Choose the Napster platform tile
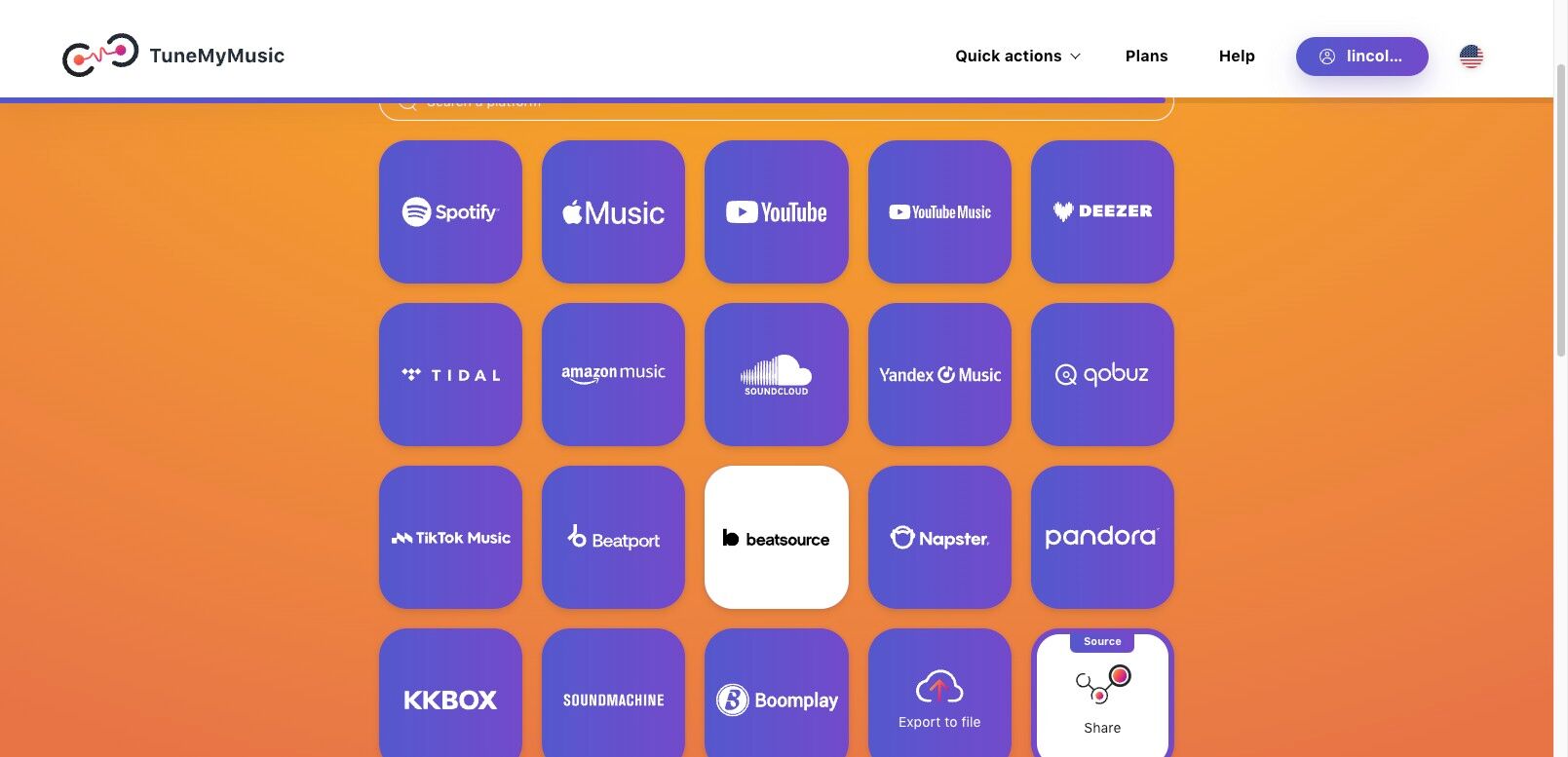The width and height of the screenshot is (1568, 757). point(939,537)
